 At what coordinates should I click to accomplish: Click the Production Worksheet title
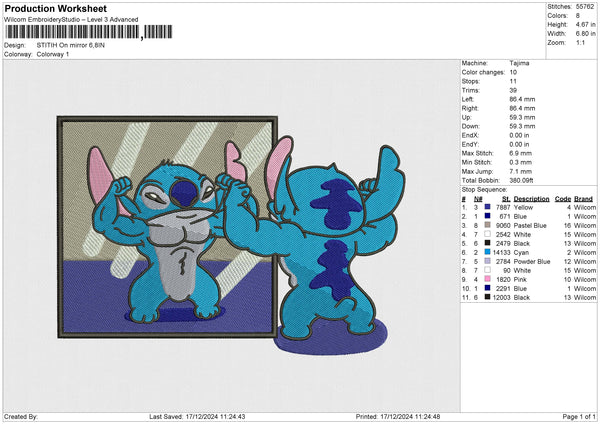pyautogui.click(x=55, y=8)
